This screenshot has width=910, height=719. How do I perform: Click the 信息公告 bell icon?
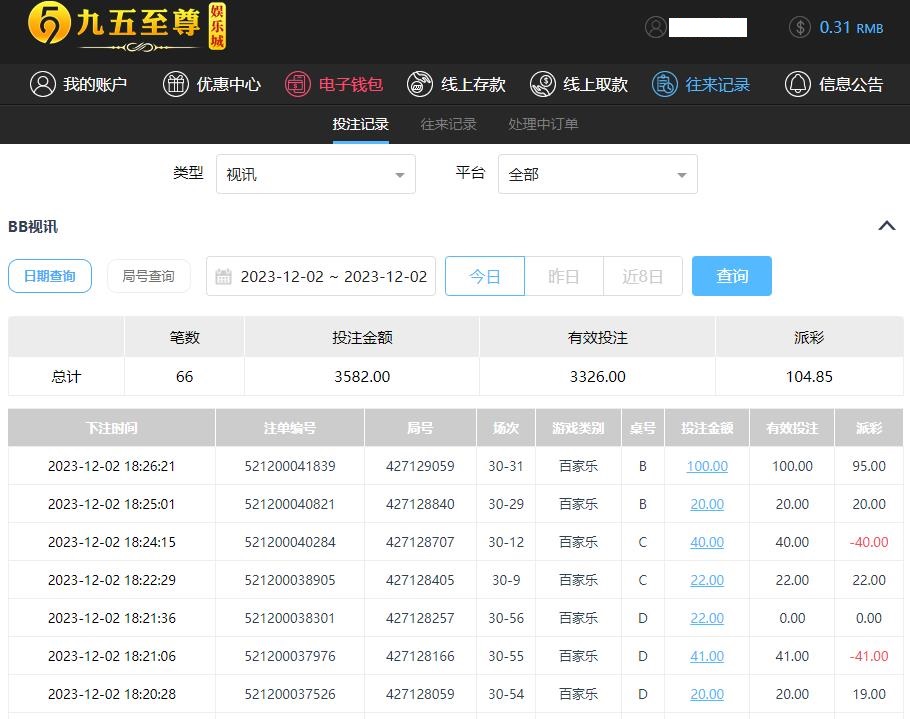click(x=798, y=84)
